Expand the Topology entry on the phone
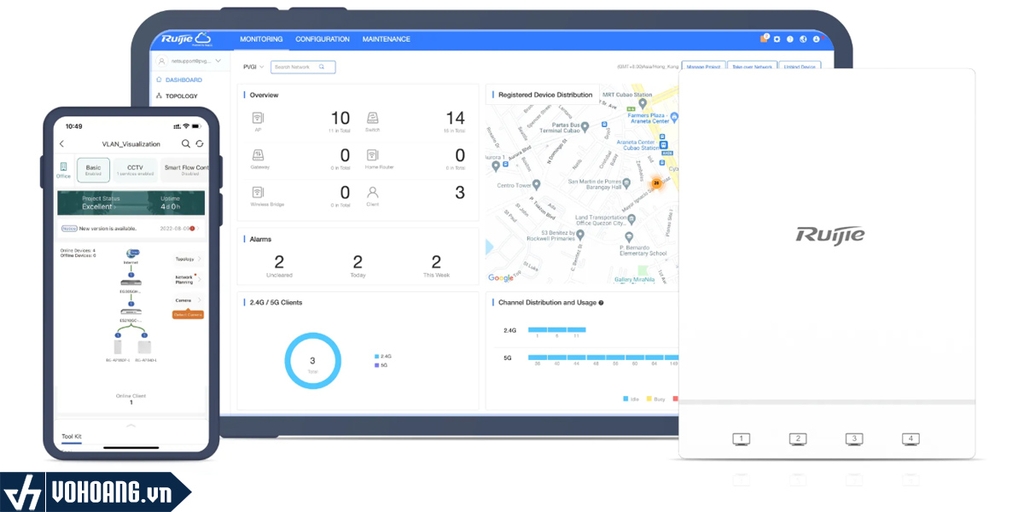The height and width of the screenshot is (512, 1024). point(187,259)
